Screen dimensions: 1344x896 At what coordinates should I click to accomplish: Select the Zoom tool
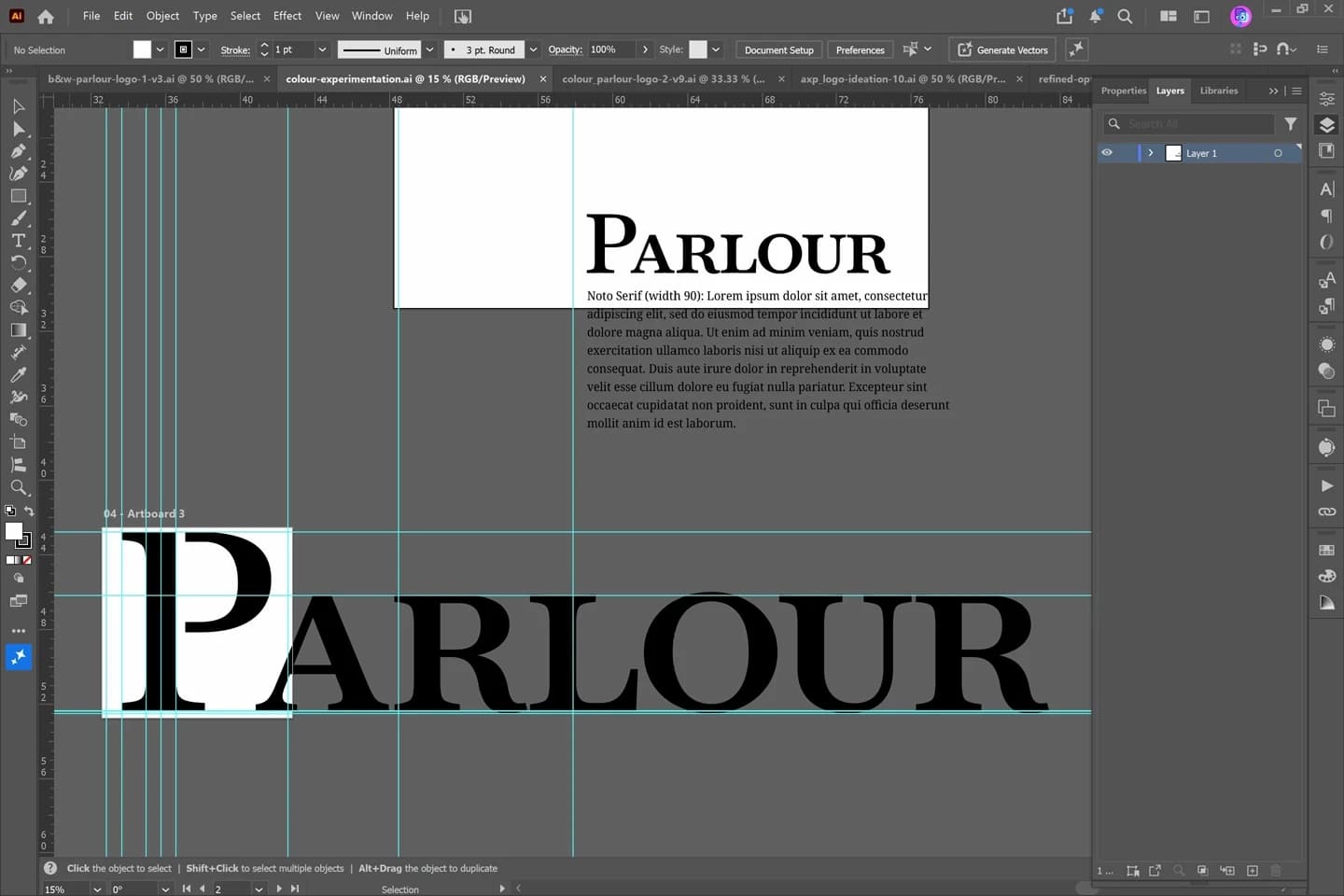(x=18, y=487)
